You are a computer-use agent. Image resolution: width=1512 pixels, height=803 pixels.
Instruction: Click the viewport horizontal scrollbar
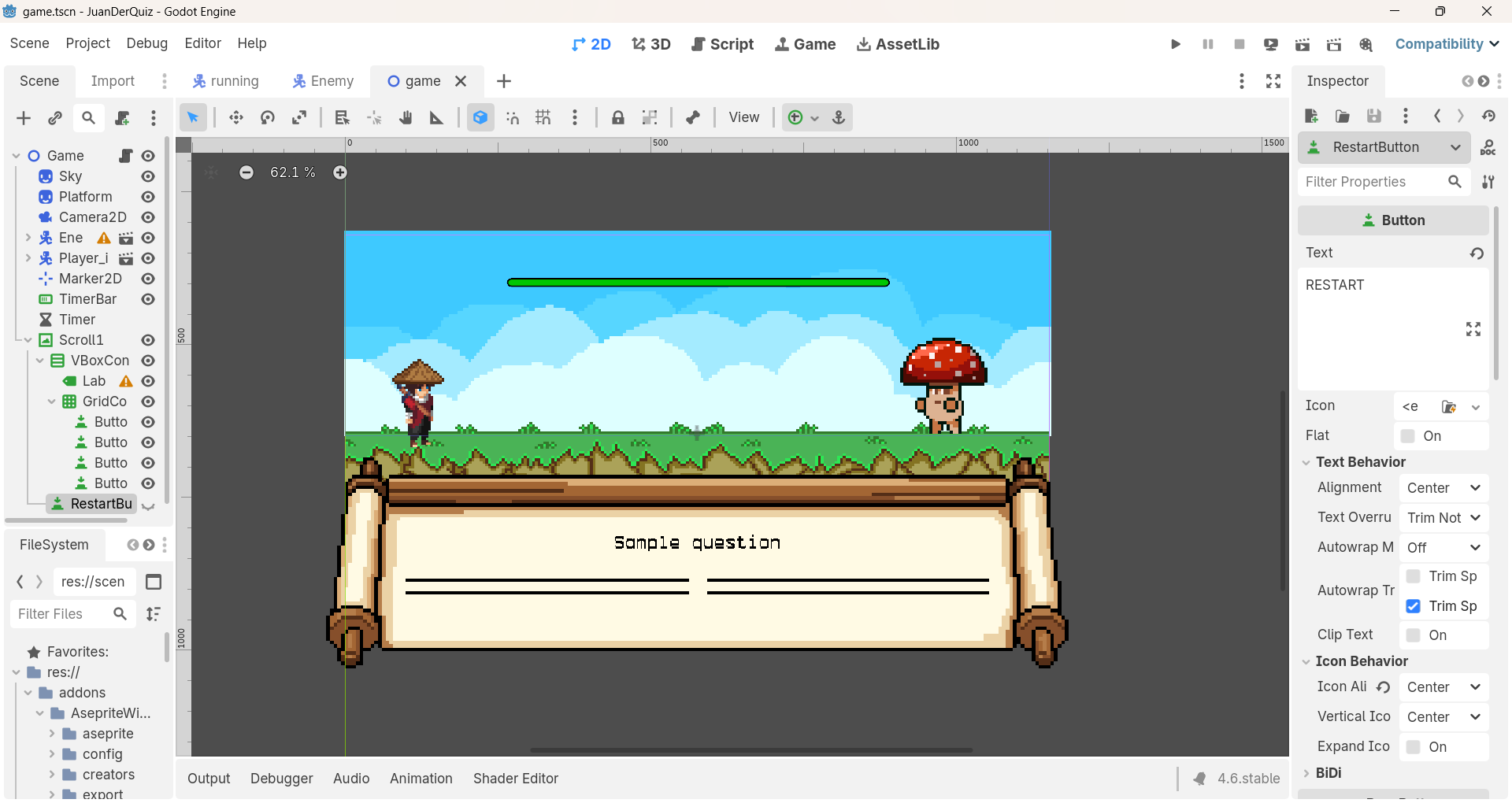pyautogui.click(x=751, y=750)
